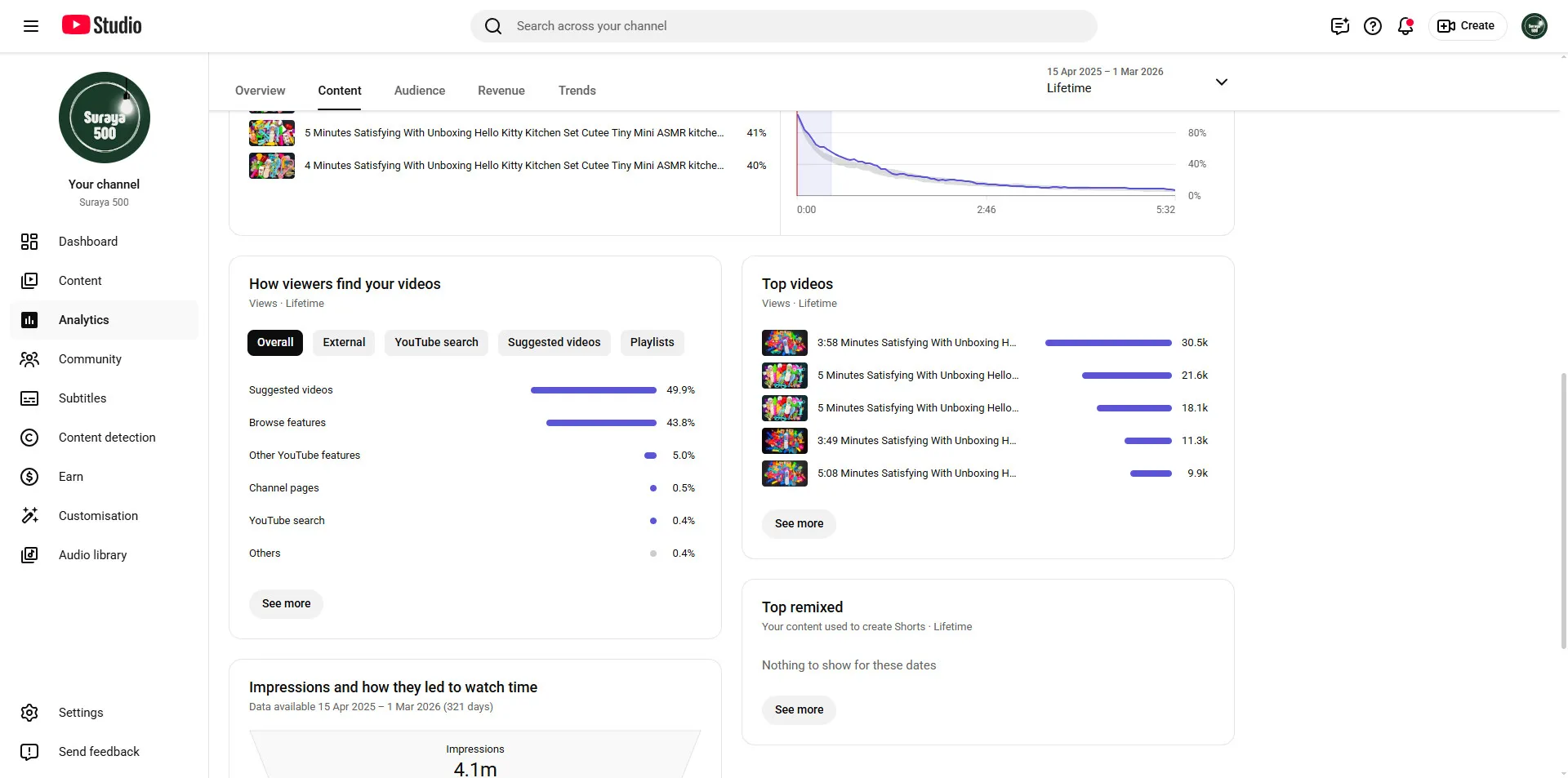Select the YouTube search chip
Image resolution: width=1568 pixels, height=778 pixels.
tap(436, 343)
